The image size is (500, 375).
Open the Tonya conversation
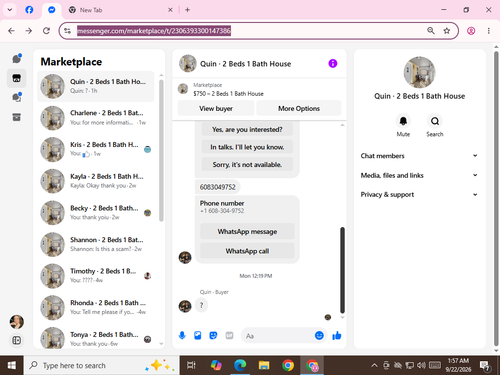96,338
